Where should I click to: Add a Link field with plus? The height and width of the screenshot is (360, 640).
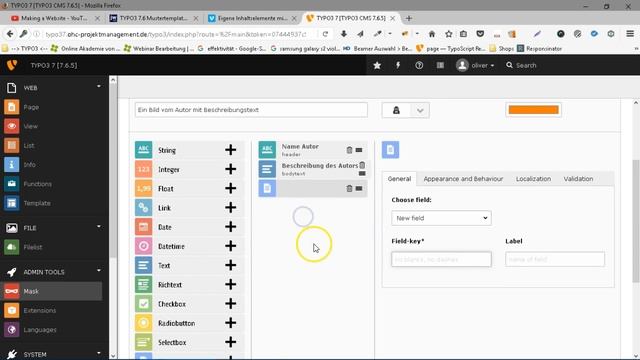[x=231, y=207]
